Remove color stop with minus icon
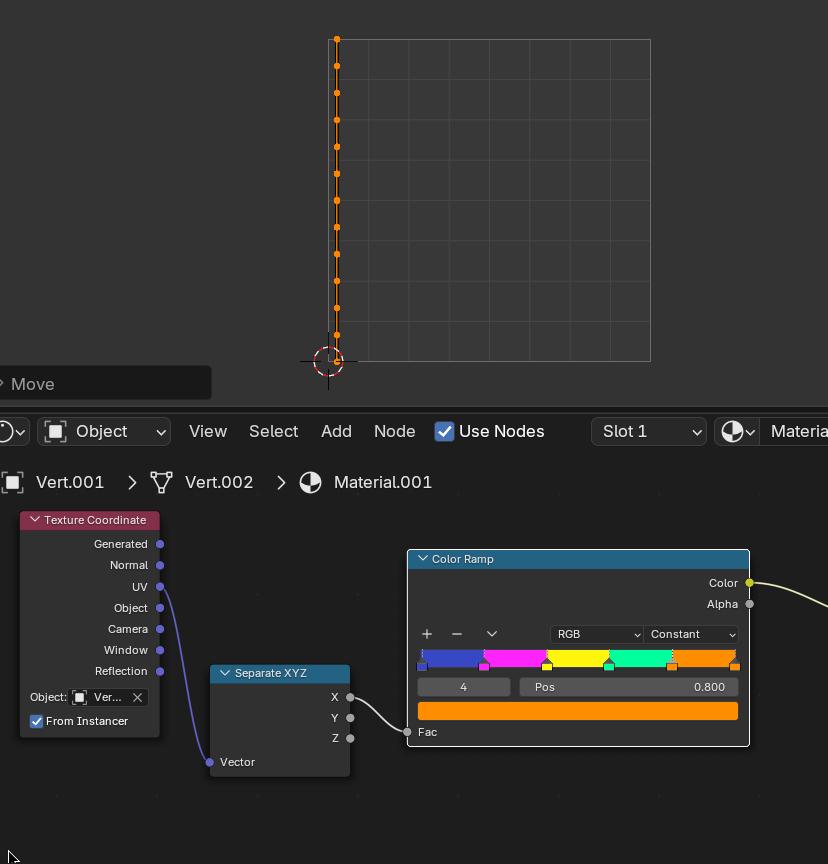Screen dimensions: 828x864 pos(457,634)
